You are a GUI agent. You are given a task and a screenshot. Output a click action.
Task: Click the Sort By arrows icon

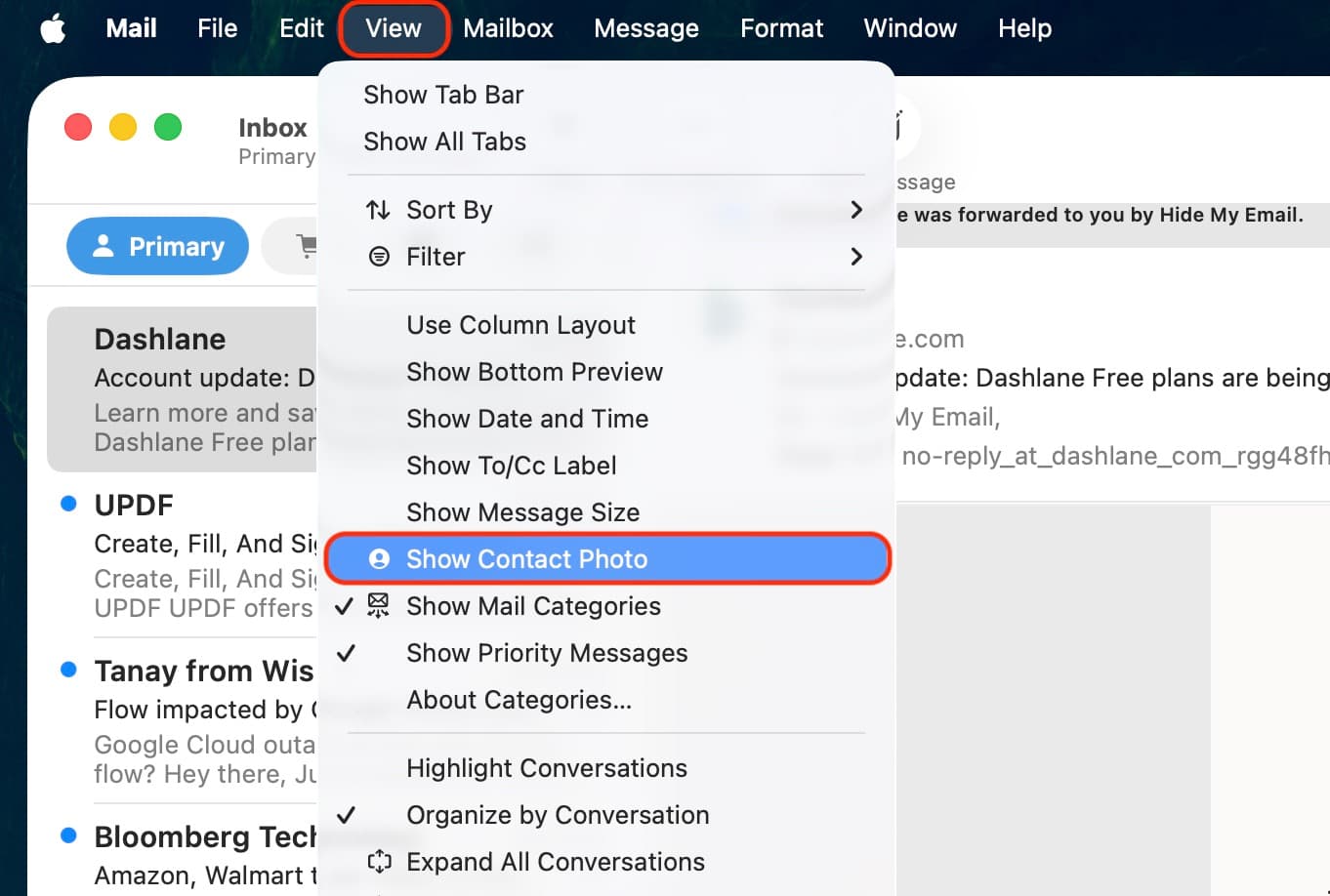coord(378,210)
